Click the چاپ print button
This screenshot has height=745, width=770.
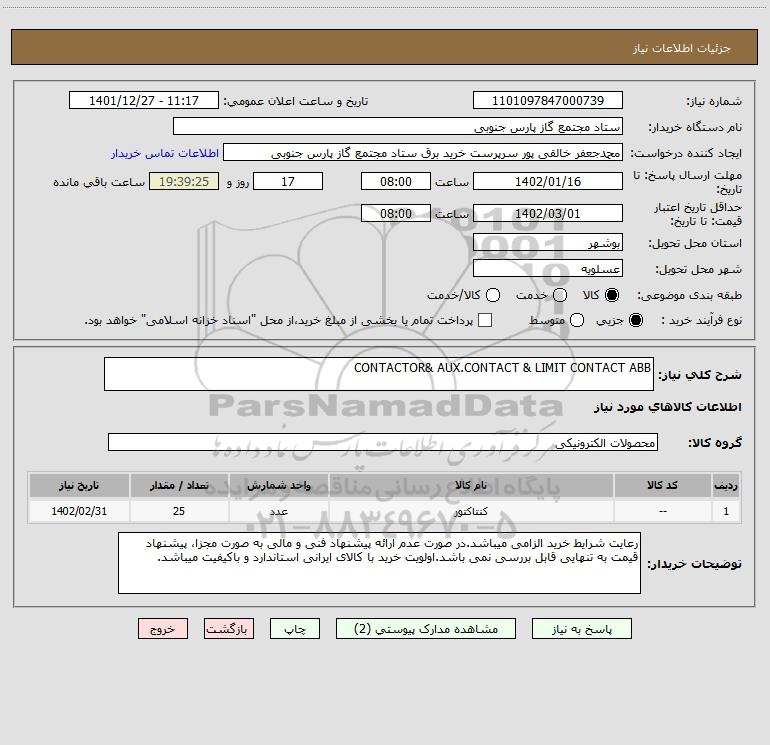coord(295,629)
